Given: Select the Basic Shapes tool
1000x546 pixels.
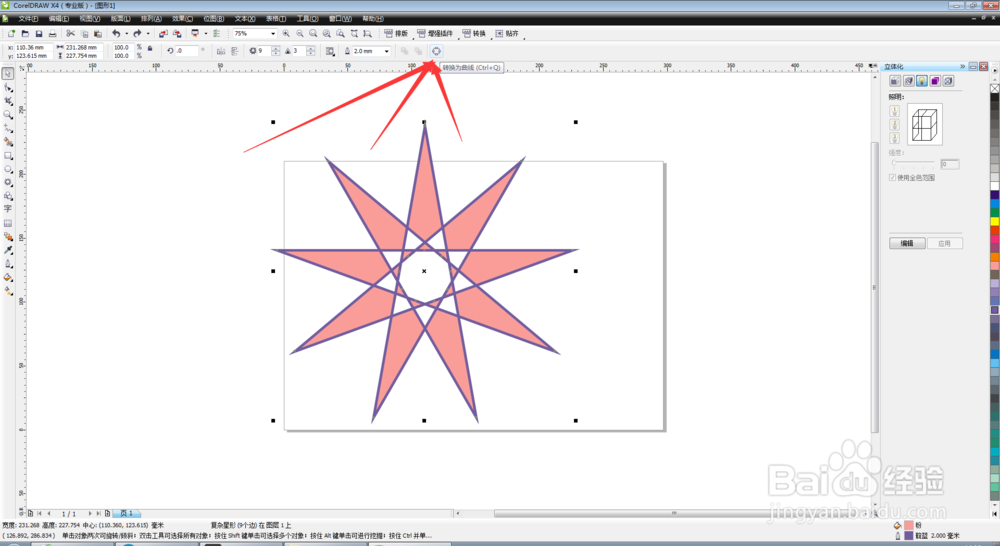Looking at the screenshot, I should coord(8,196).
